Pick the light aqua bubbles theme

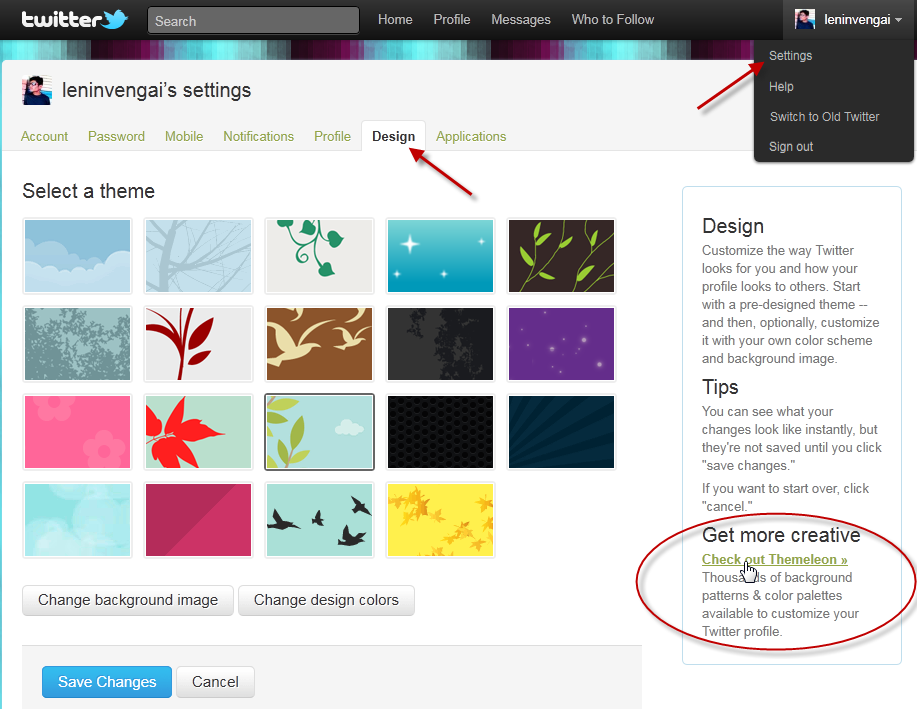[78, 520]
